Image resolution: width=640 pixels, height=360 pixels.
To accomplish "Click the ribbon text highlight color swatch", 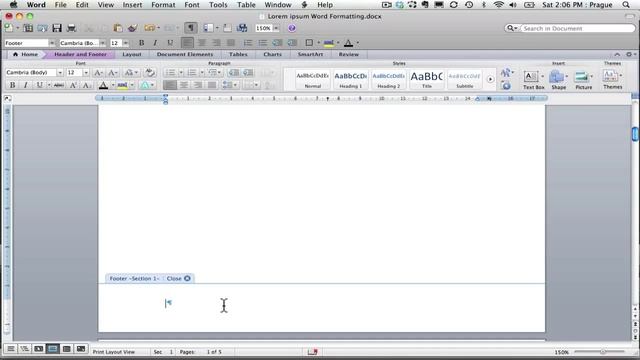I will click(122, 85).
